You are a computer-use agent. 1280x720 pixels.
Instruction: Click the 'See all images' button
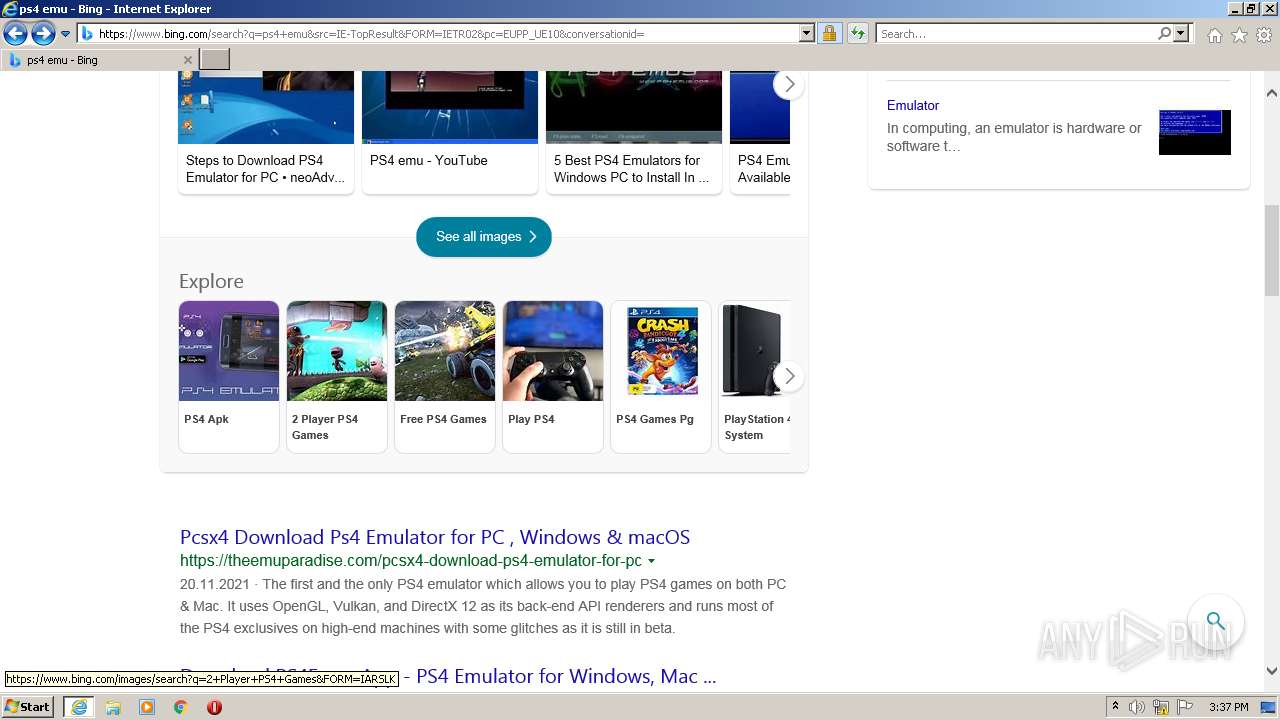(x=484, y=237)
